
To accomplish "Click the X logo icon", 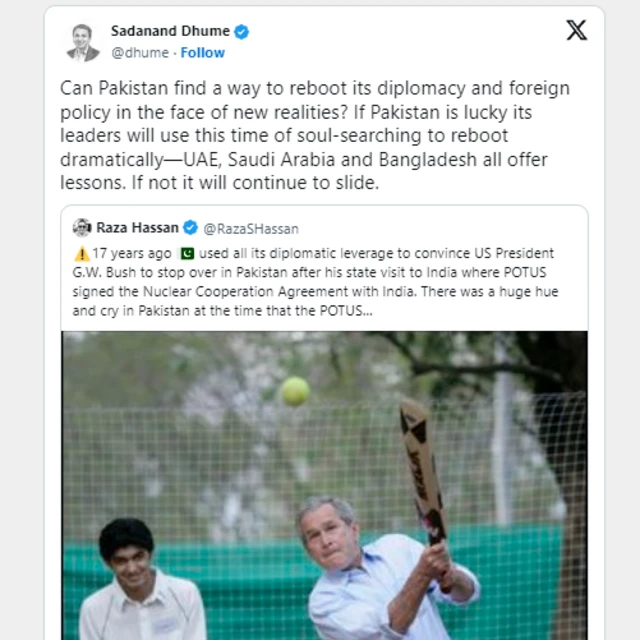I will pos(577,31).
